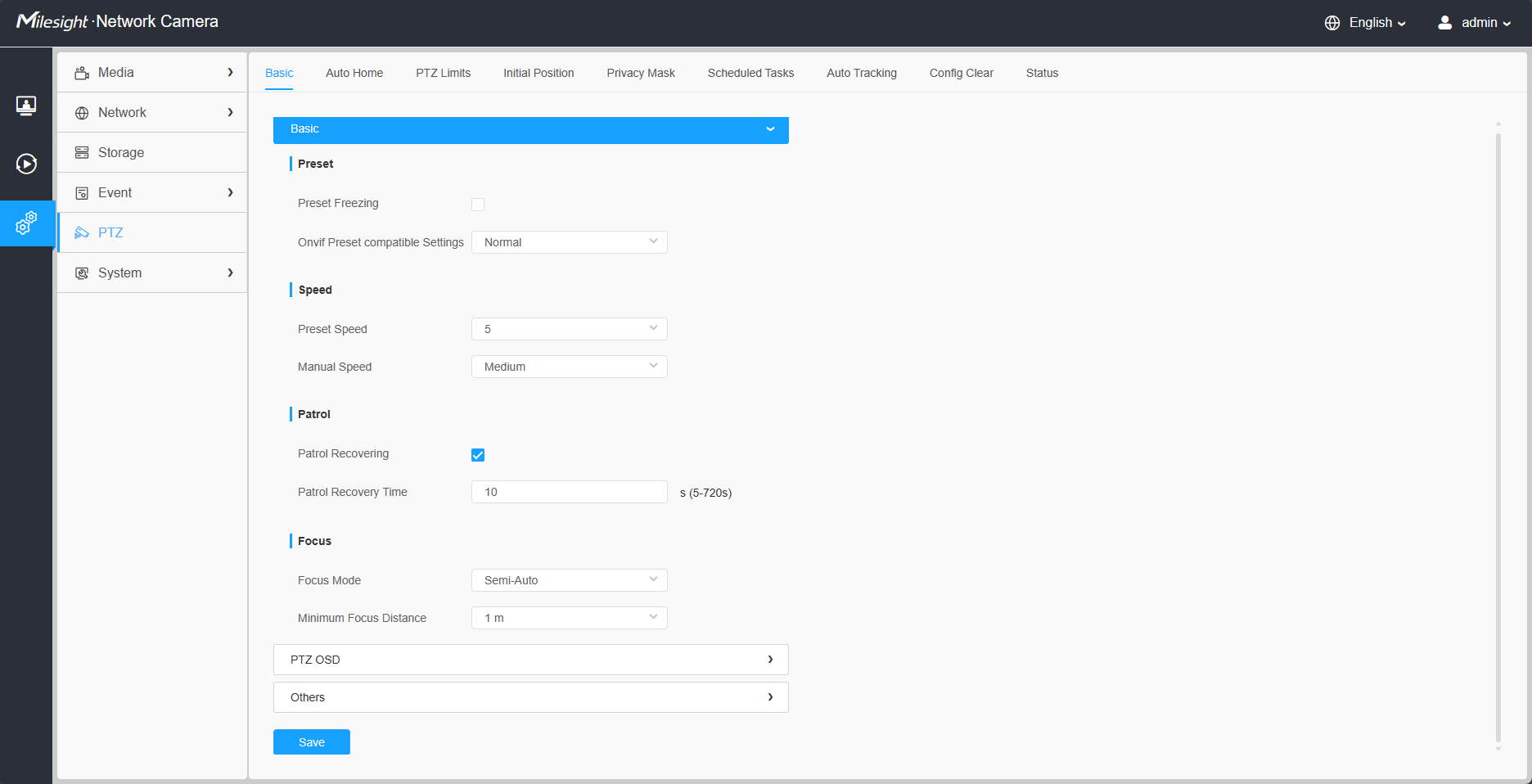The width and height of the screenshot is (1532, 784).
Task: Click the Patrol Recovery Time label
Action: pyautogui.click(x=353, y=492)
